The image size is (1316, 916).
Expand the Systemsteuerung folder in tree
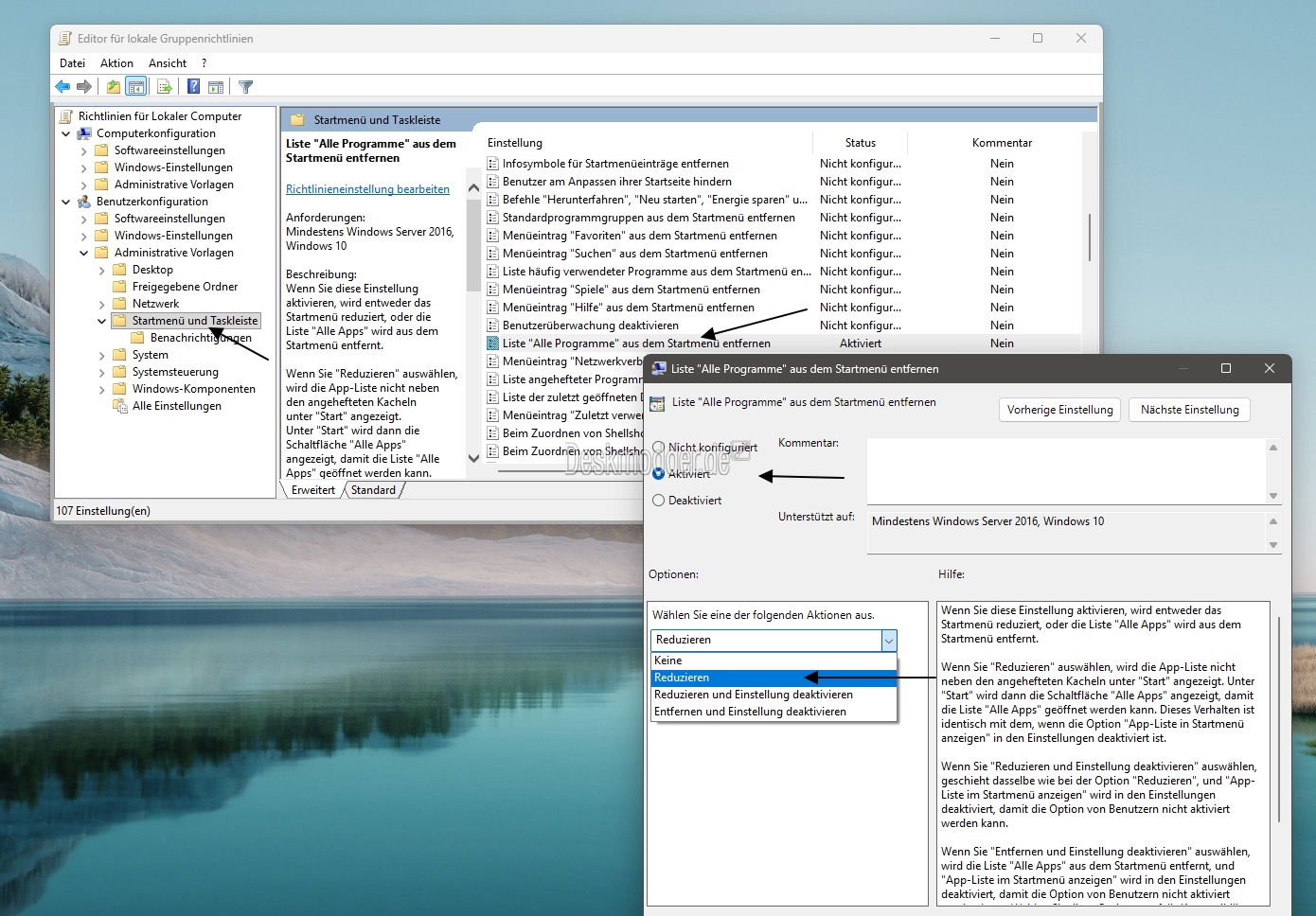click(102, 373)
